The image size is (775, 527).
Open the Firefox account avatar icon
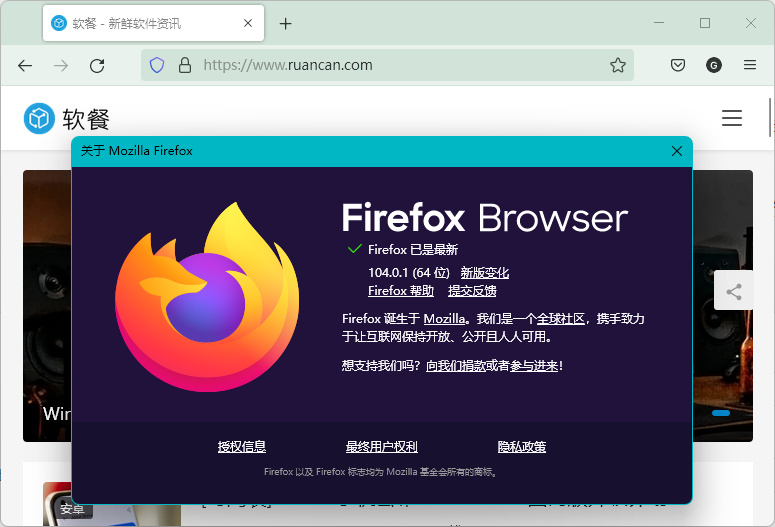(713, 65)
